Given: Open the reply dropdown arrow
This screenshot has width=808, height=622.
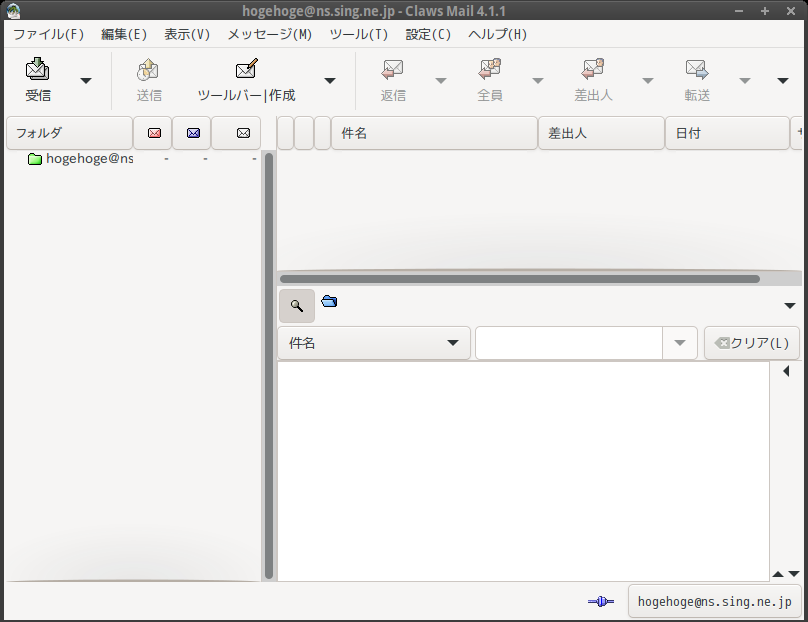Looking at the screenshot, I should pyautogui.click(x=441, y=80).
